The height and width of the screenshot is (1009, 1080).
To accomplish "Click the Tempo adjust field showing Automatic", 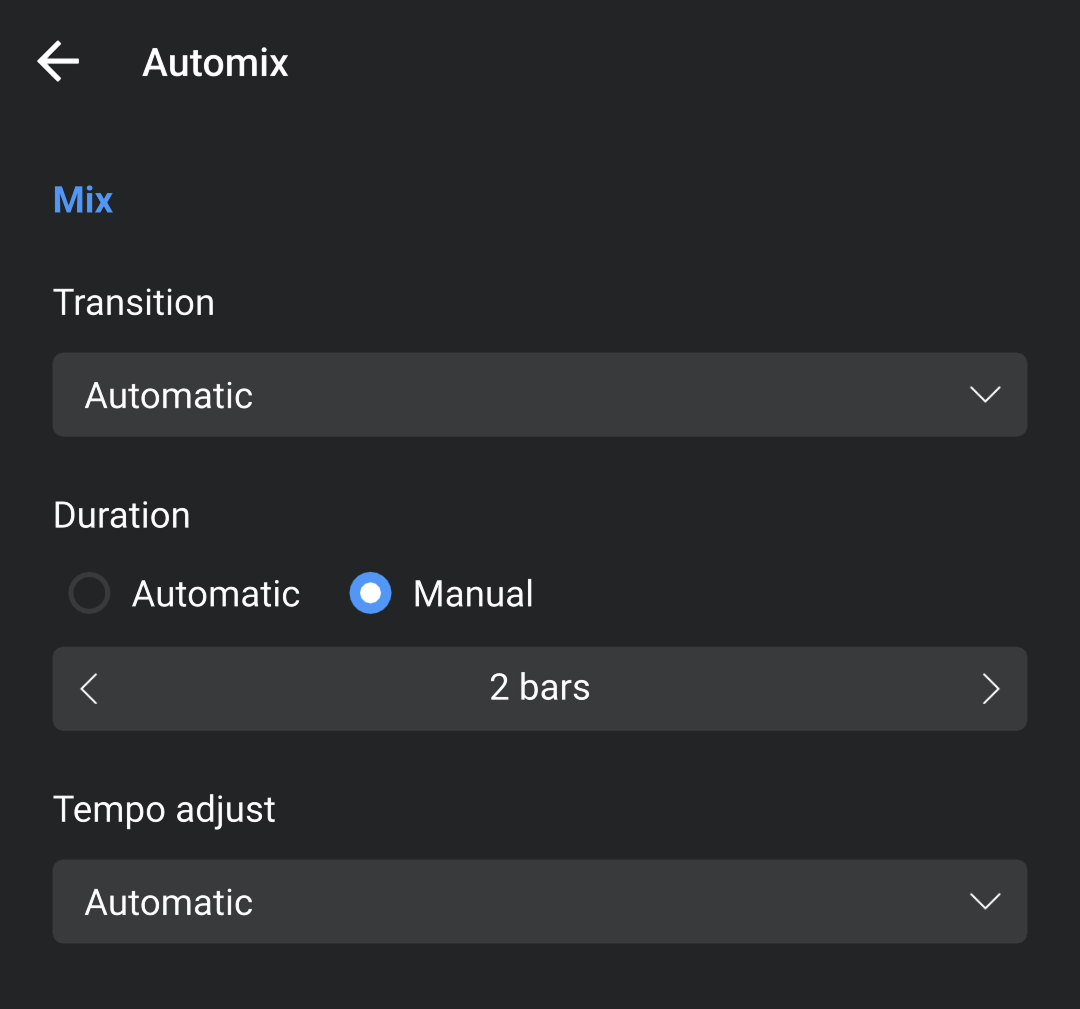I will [540, 901].
